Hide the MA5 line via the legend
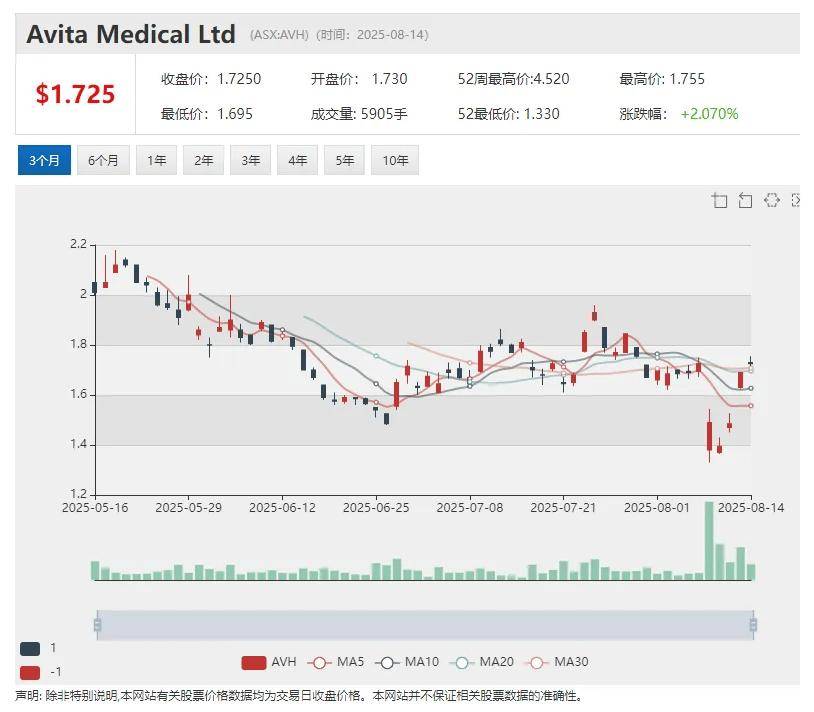The width and height of the screenshot is (814, 712). (x=336, y=662)
